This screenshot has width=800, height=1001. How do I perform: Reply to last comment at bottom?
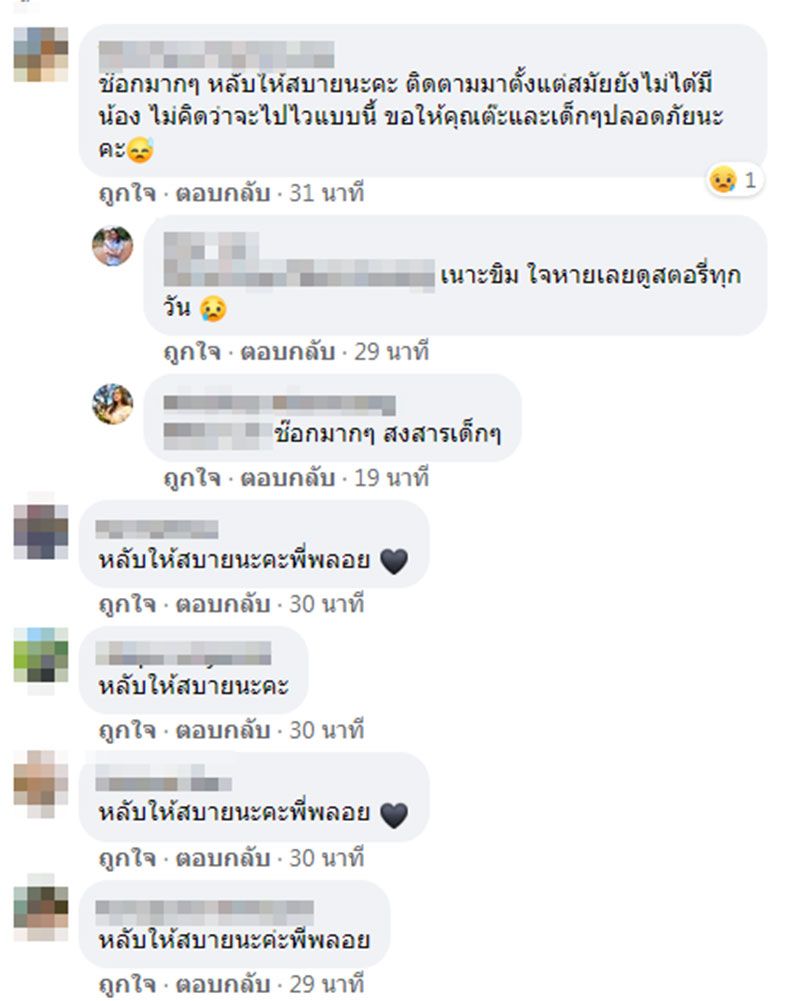click(223, 984)
